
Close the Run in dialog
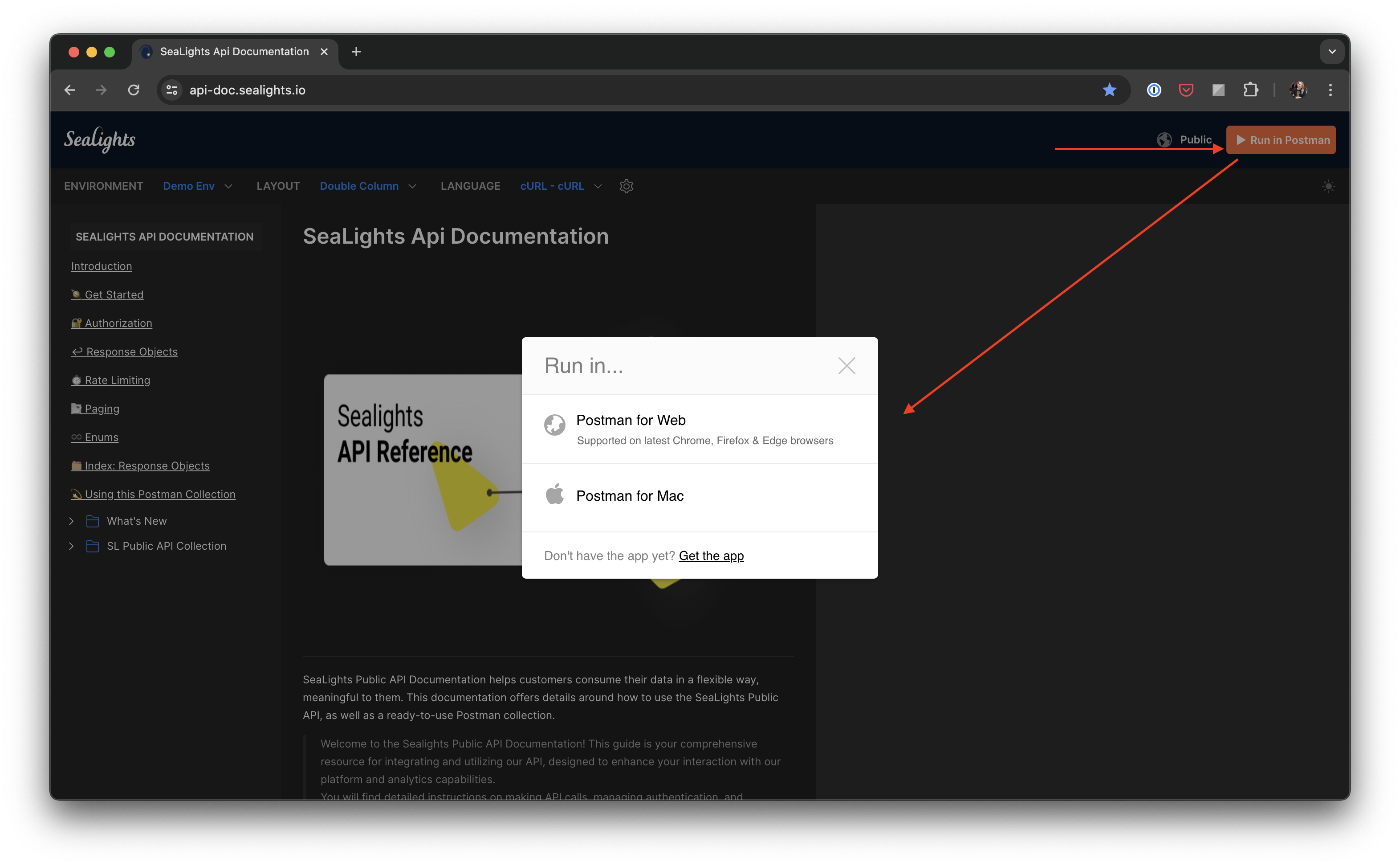[847, 365]
